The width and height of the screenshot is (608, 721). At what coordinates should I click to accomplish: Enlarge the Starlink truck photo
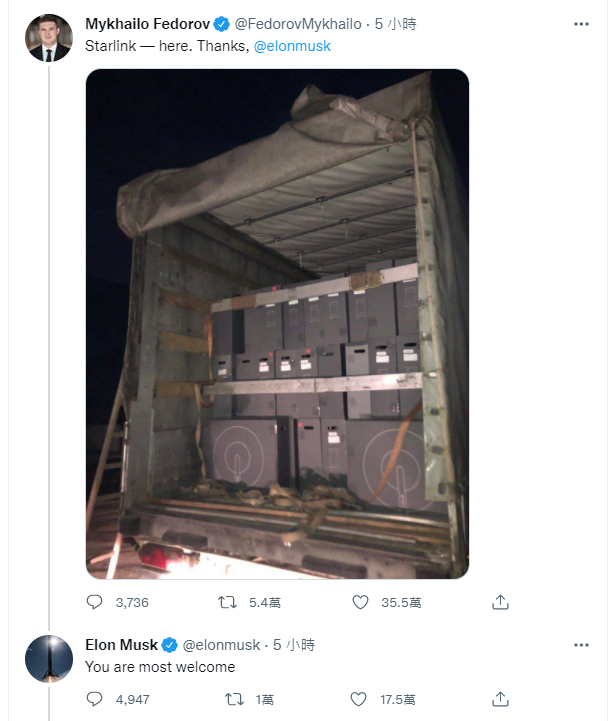277,323
